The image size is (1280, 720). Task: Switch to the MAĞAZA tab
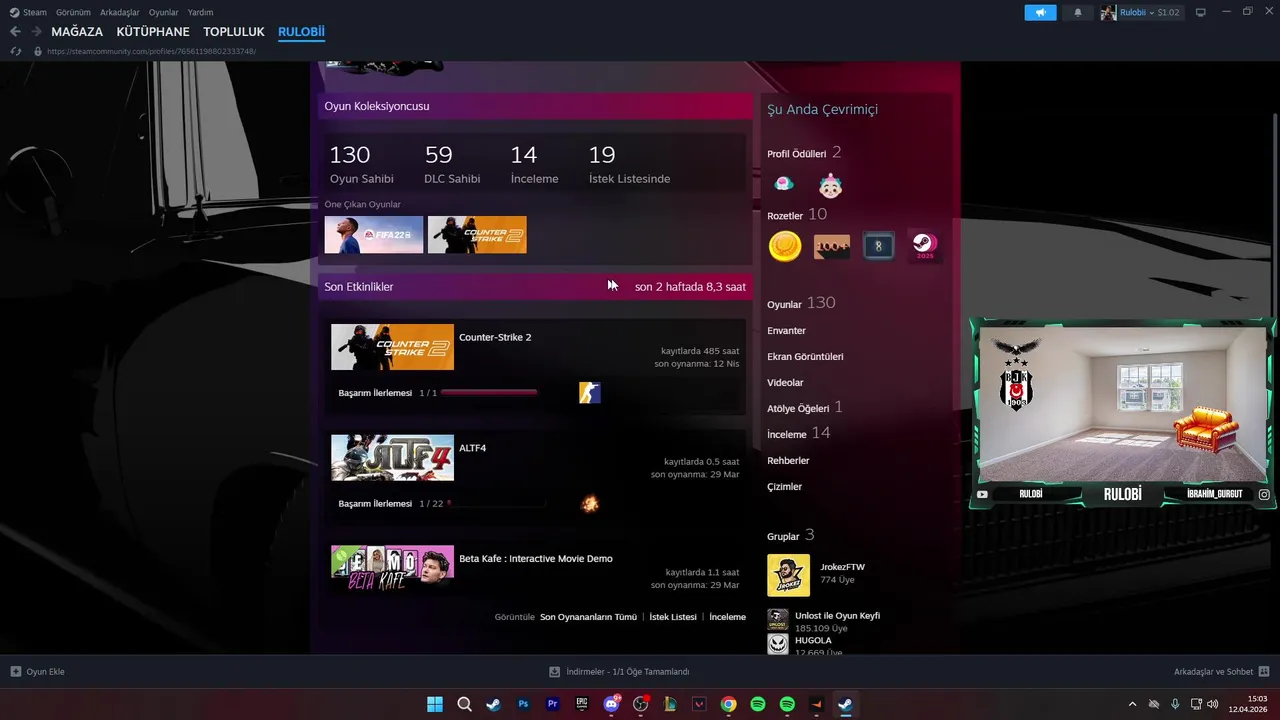click(77, 32)
